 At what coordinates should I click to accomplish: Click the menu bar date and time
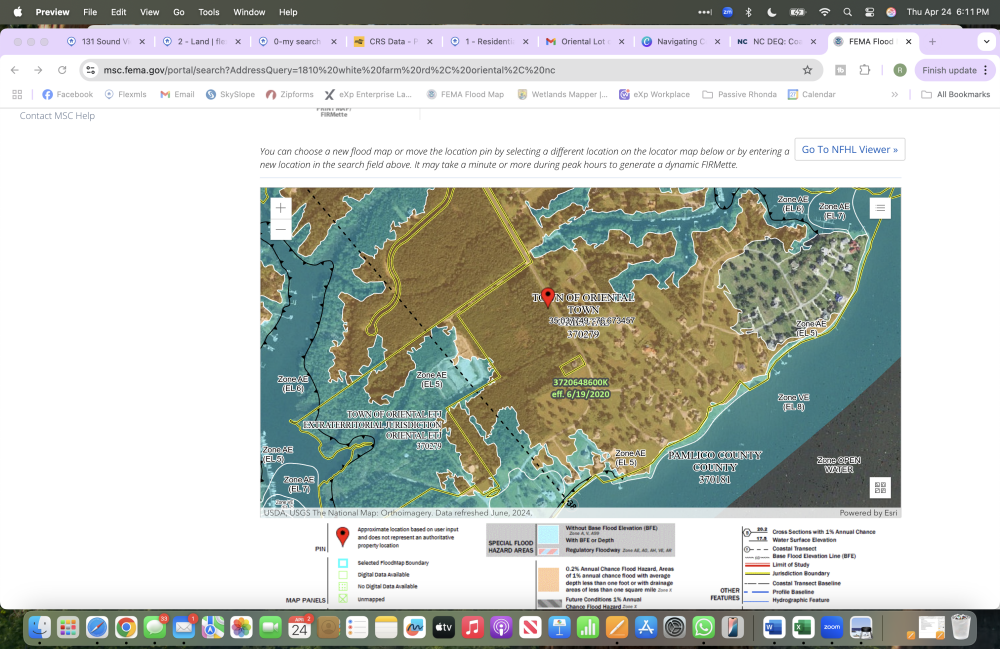pyautogui.click(x=948, y=12)
